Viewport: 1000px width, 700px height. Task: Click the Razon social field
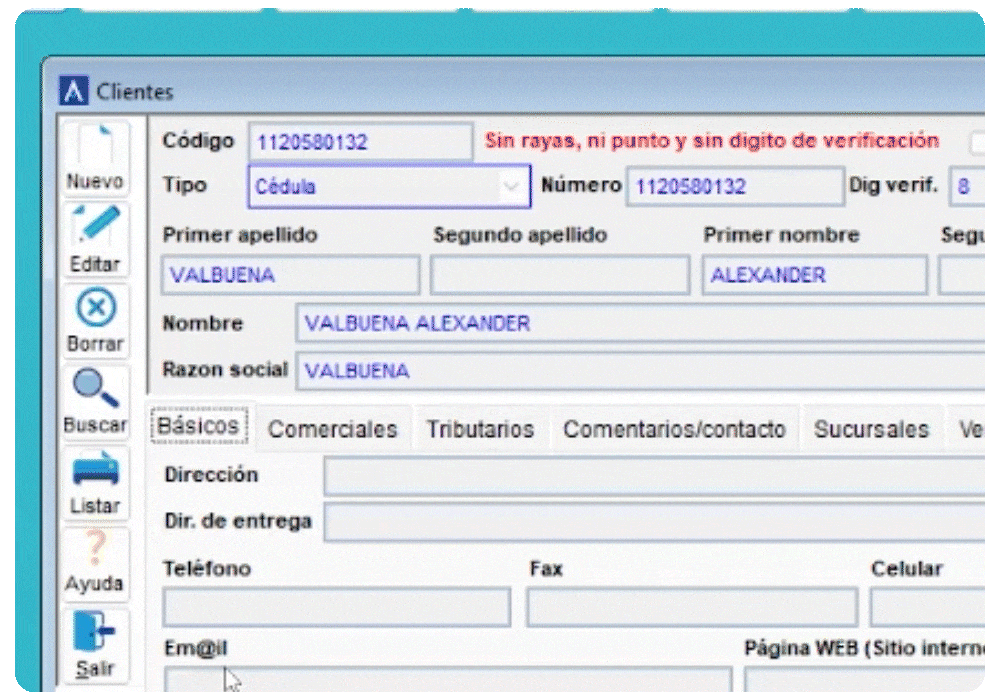pos(640,370)
